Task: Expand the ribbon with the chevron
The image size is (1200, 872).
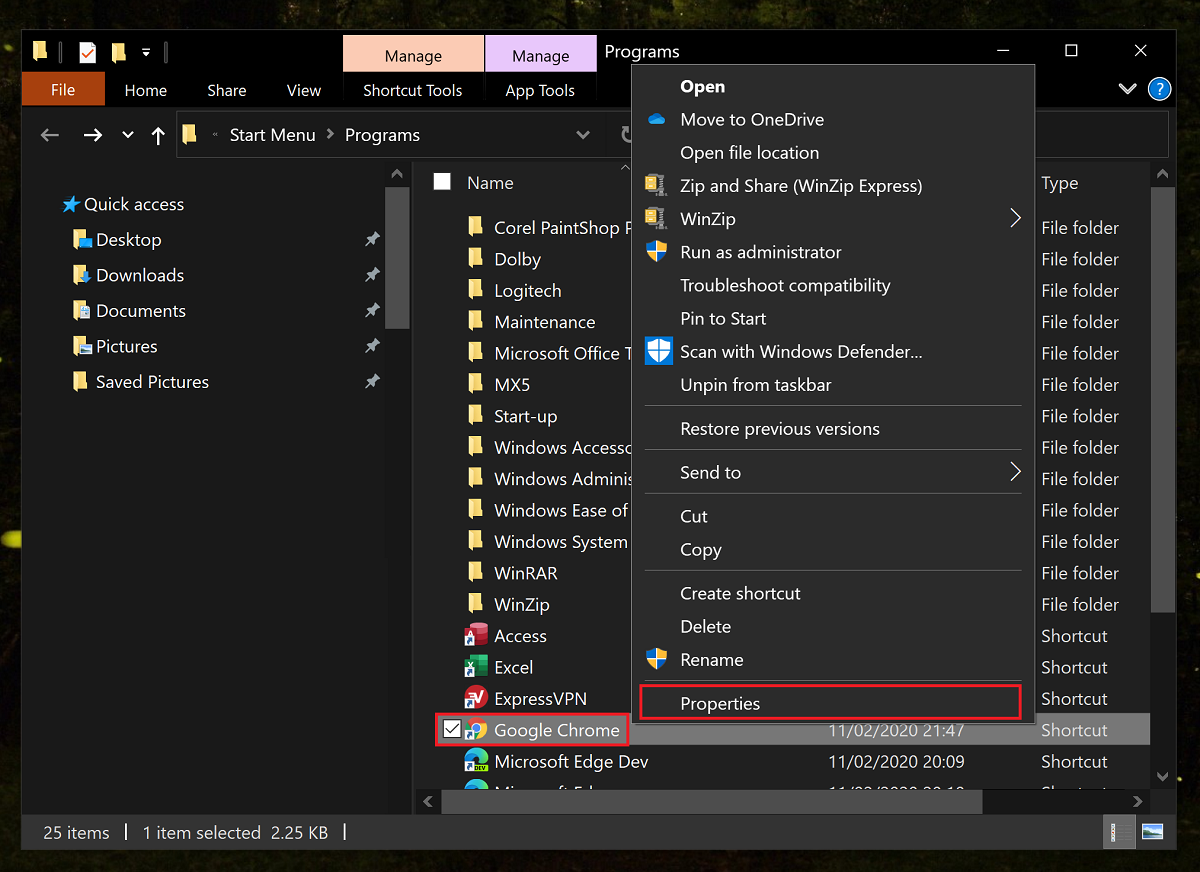Action: tap(1128, 89)
